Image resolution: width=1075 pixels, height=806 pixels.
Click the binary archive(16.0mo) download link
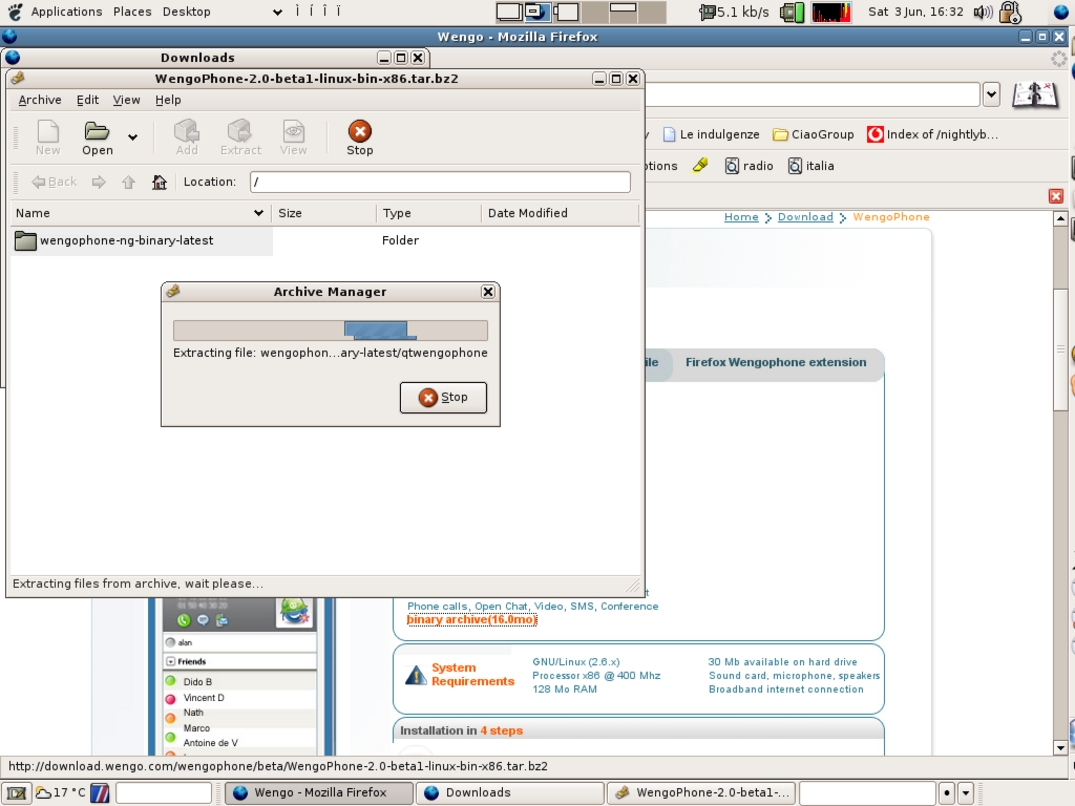(x=472, y=620)
